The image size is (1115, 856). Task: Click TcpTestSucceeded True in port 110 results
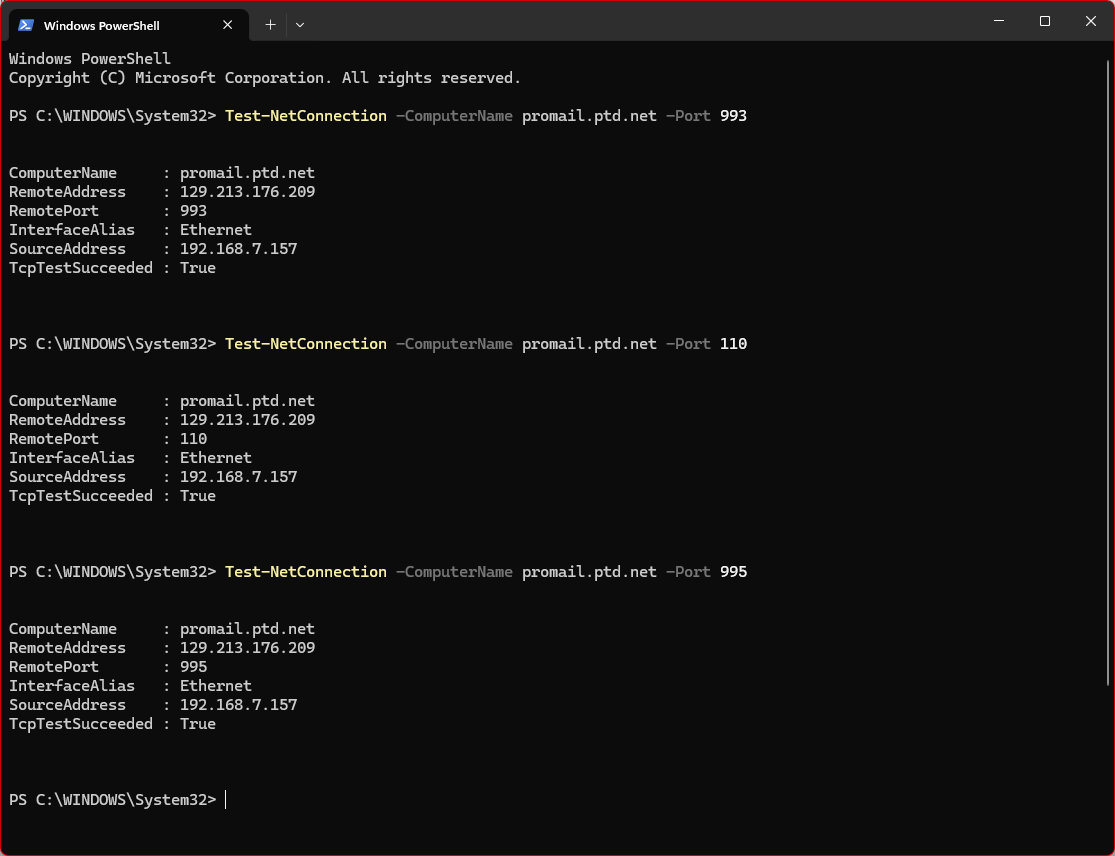coord(198,496)
